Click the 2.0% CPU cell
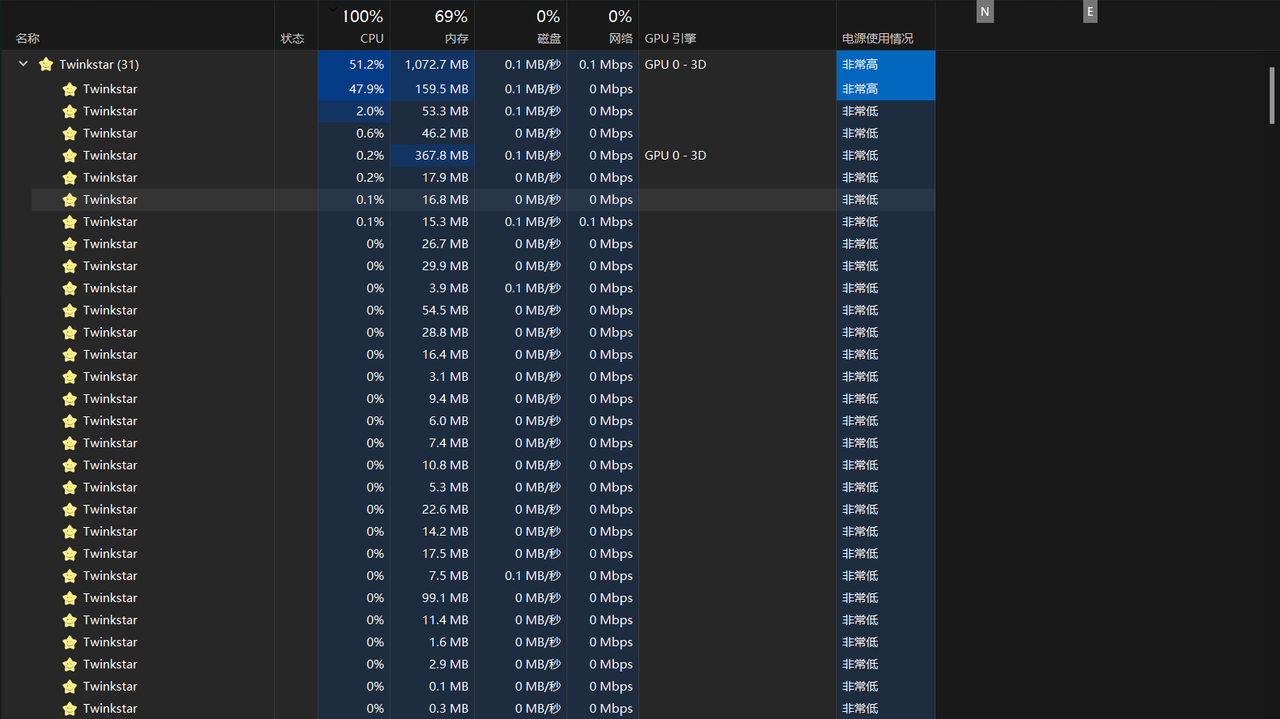1280x719 pixels. coord(354,111)
